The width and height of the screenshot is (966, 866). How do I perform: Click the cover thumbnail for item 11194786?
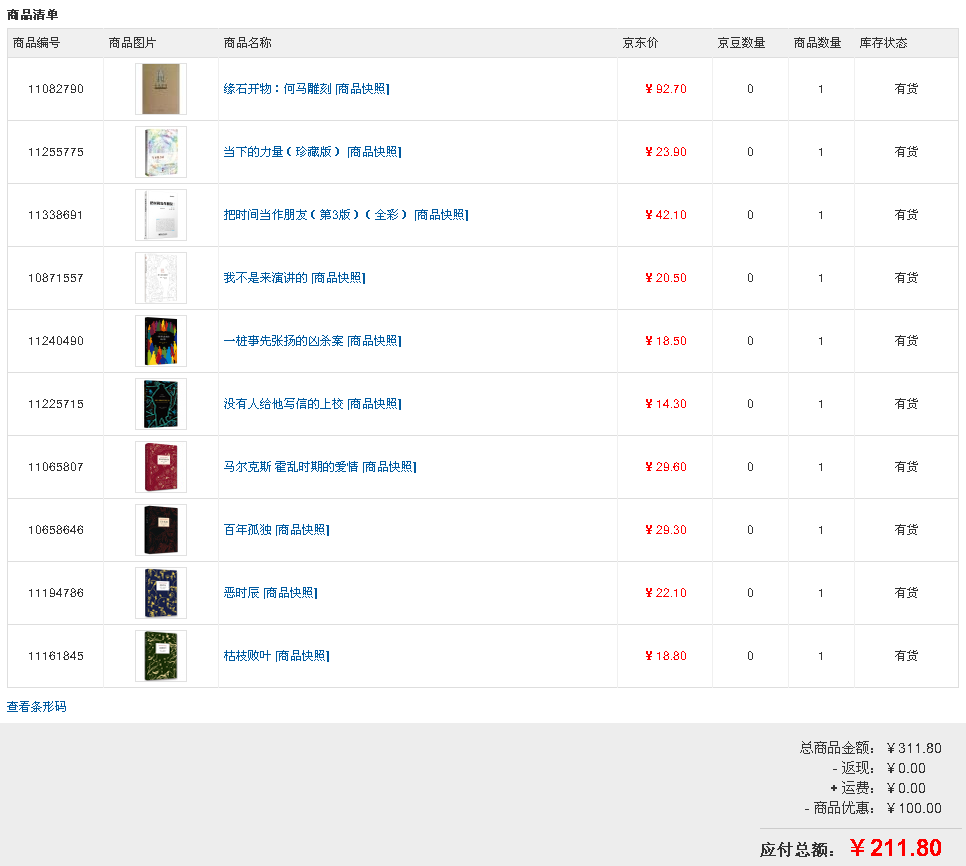click(161, 593)
